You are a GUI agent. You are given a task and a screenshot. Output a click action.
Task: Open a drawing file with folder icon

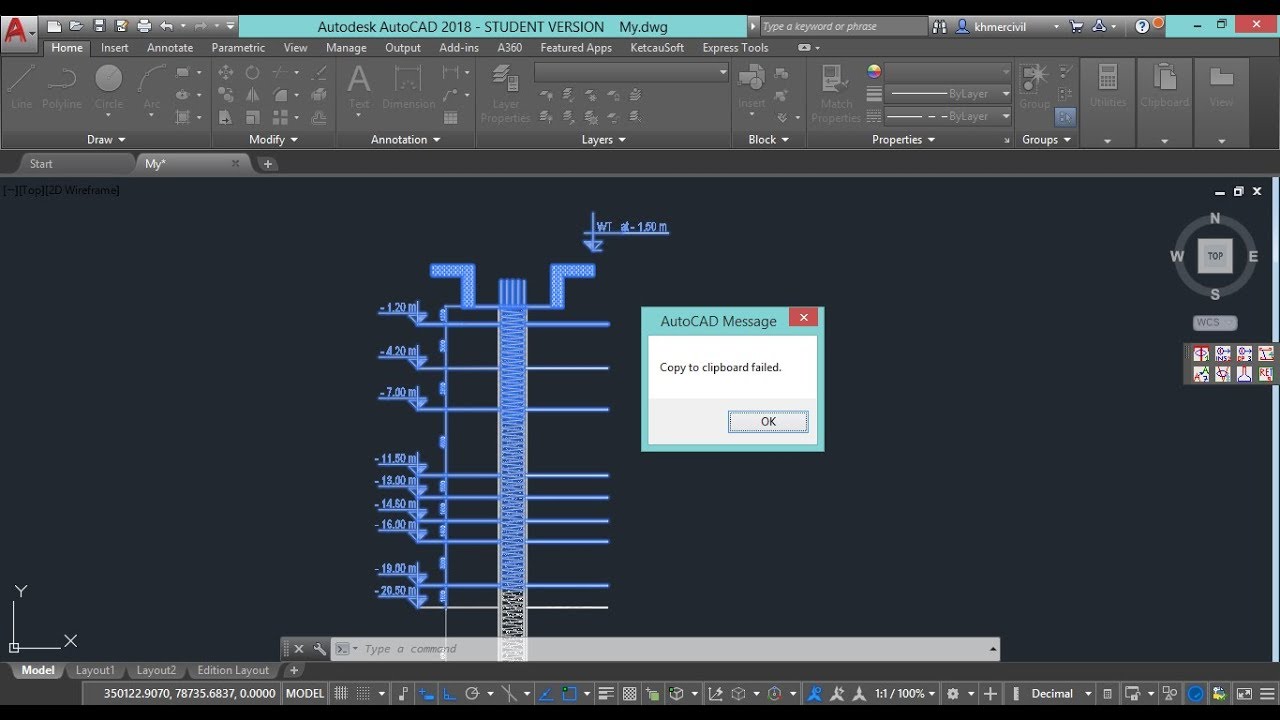pyautogui.click(x=76, y=26)
